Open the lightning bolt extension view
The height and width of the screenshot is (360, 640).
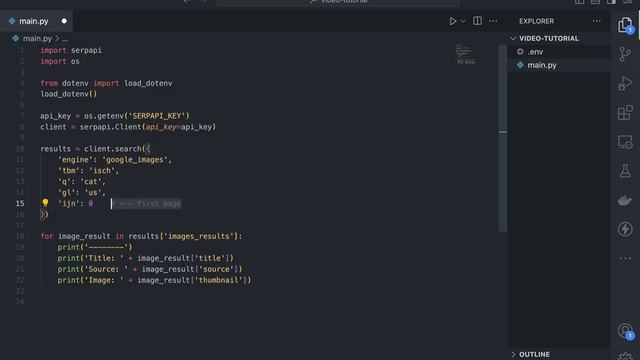click(625, 229)
